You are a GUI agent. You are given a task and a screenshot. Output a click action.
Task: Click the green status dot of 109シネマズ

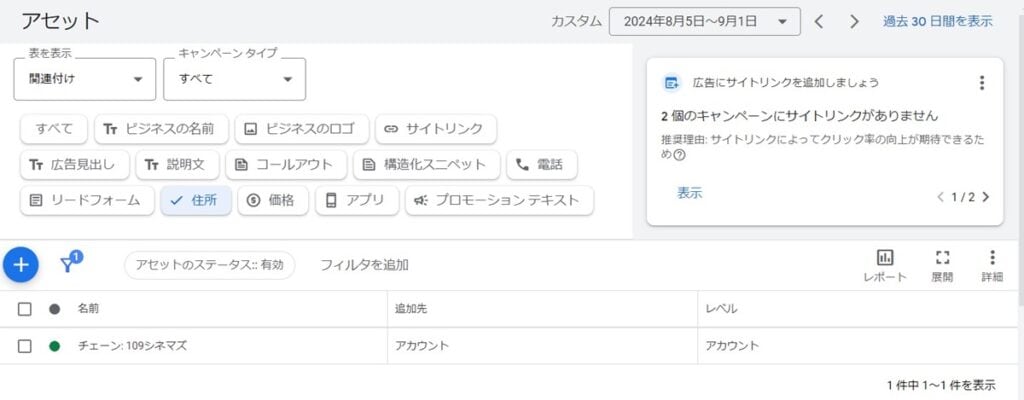pos(55,346)
